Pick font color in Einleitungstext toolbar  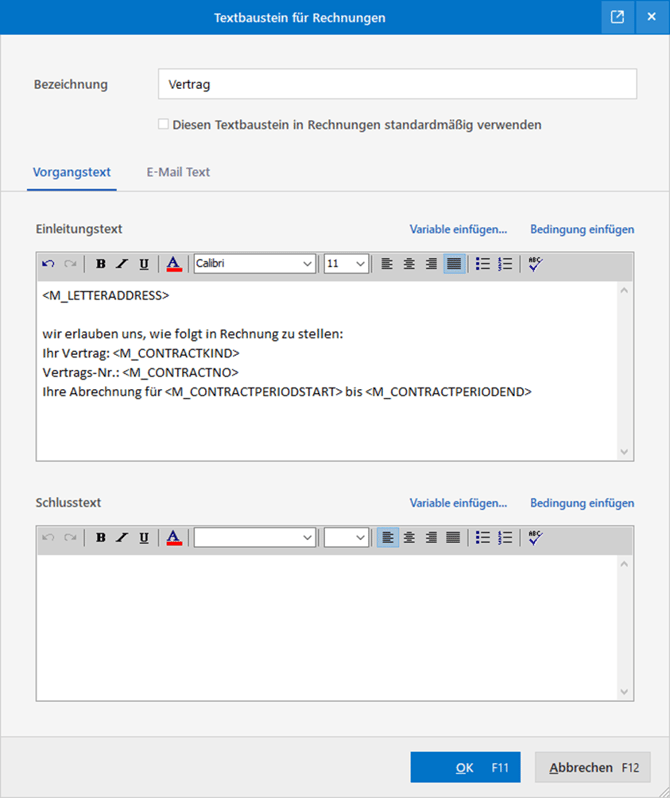[173, 264]
